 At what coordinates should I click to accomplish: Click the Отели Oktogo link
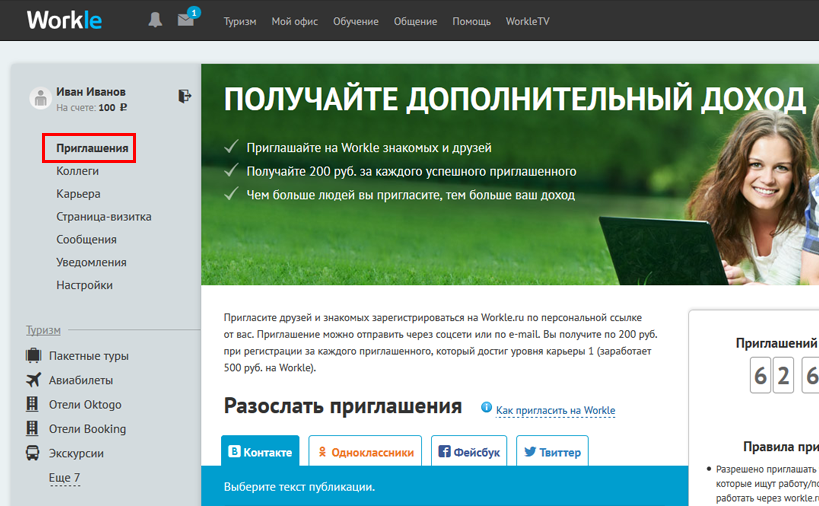85,405
